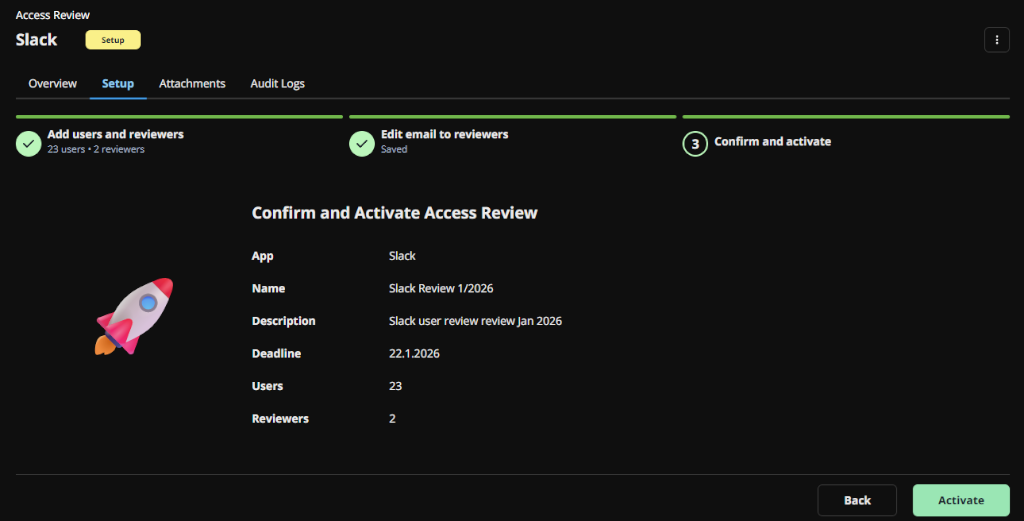Screen dimensions: 1024x521
Task: Click the '23 users • 2 reviewers' subtitle
Action: click(x=96, y=150)
